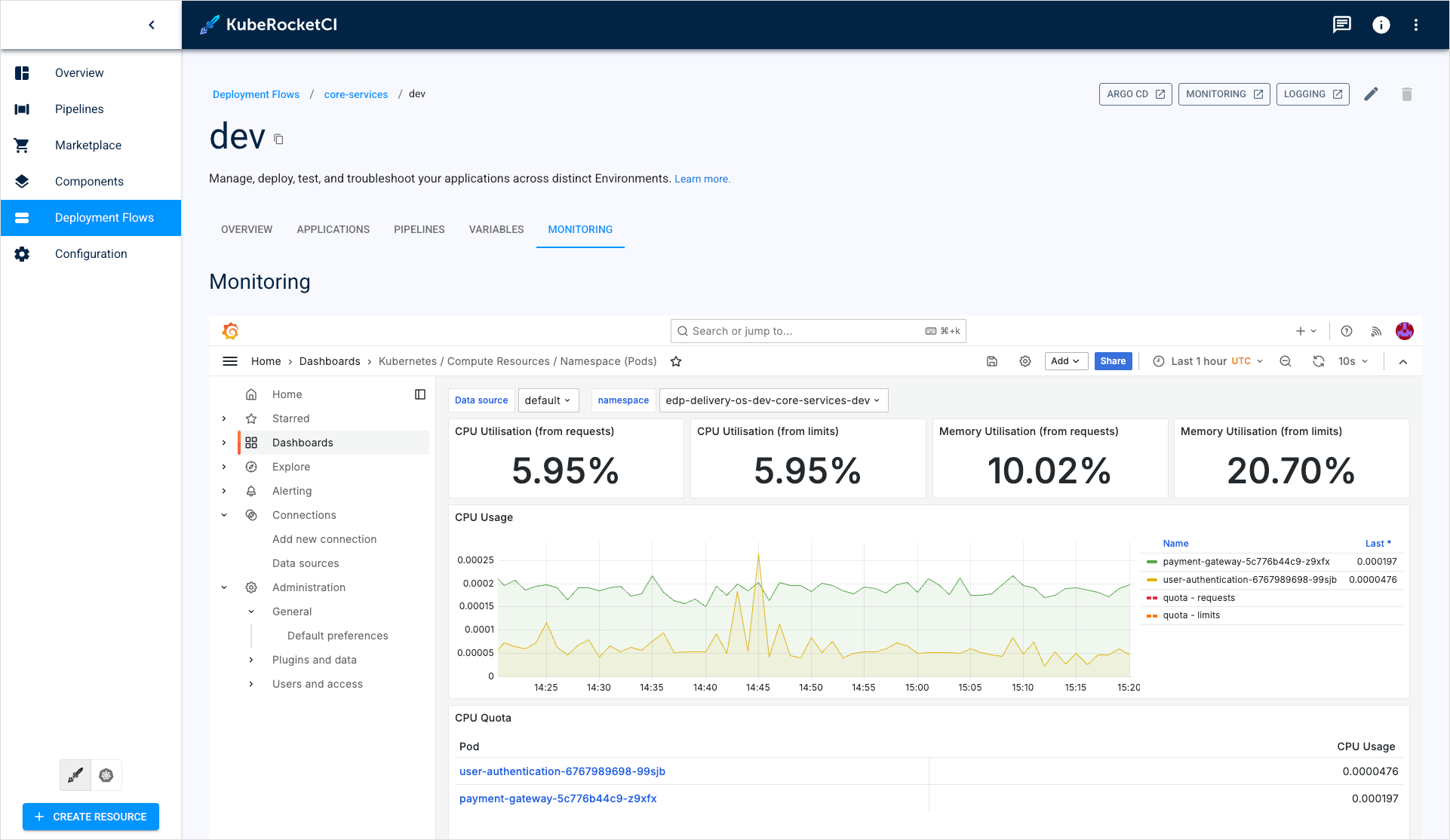The width and height of the screenshot is (1450, 840).
Task: Open the Pipelines section in KubeRocketCI sidebar
Action: pos(78,109)
